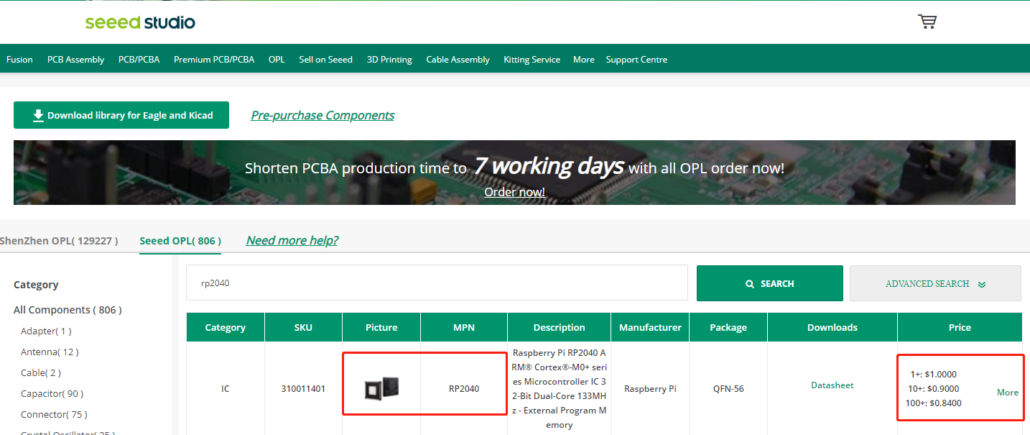Open the Pre-purchase Components link
1030x435 pixels.
(322, 116)
